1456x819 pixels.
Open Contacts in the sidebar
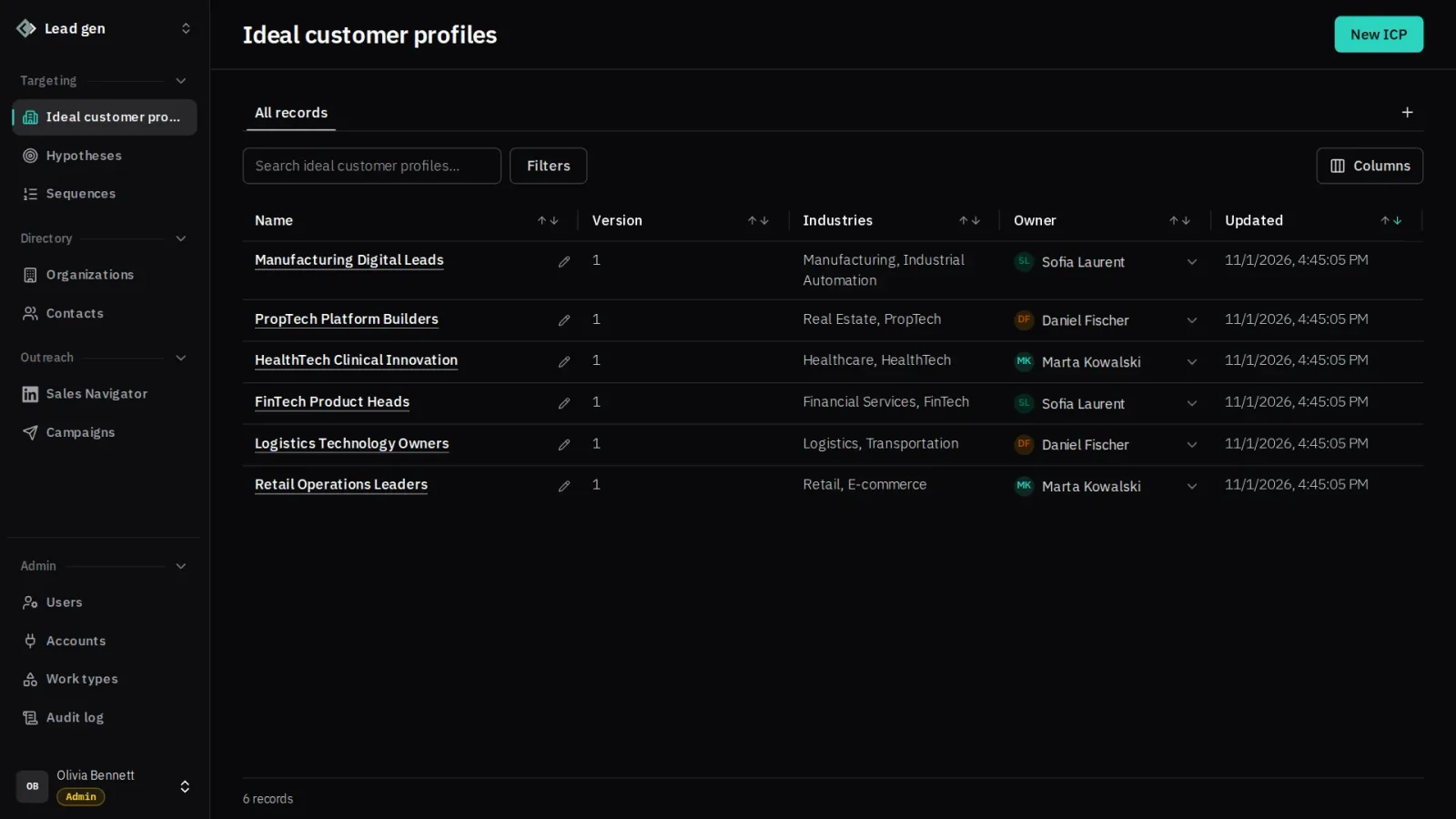coord(104,313)
